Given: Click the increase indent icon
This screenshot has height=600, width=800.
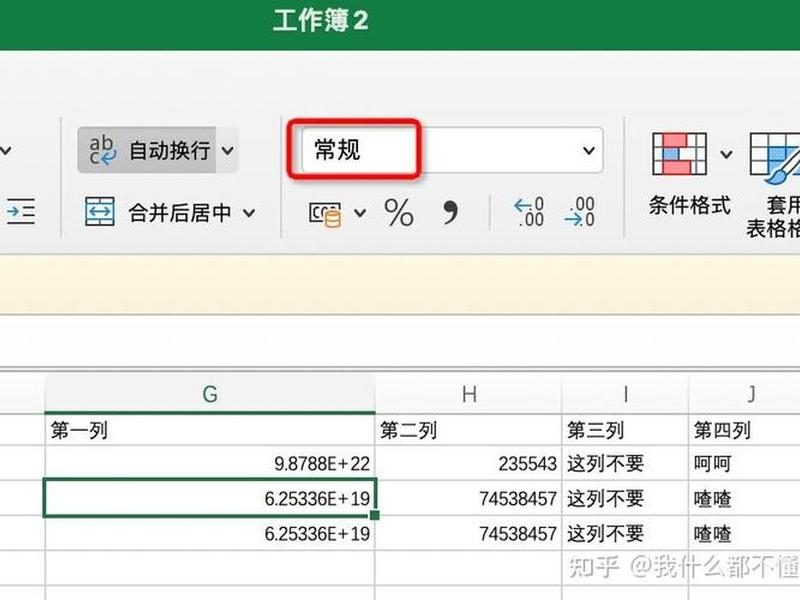Looking at the screenshot, I should pyautogui.click(x=21, y=211).
